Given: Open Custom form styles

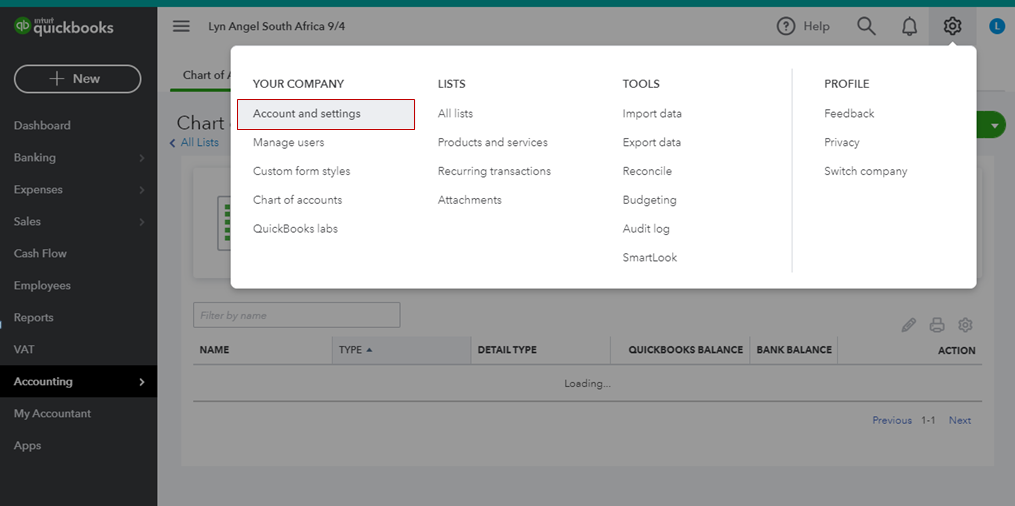Looking at the screenshot, I should click(x=302, y=171).
